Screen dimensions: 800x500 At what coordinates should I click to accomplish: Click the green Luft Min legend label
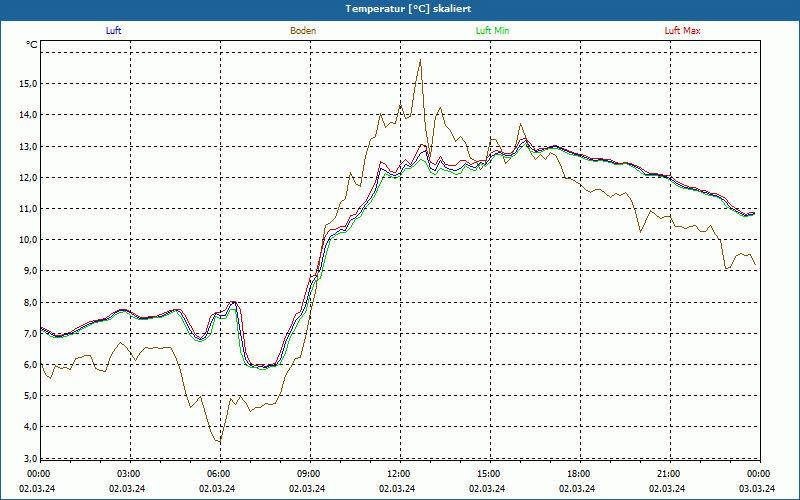tap(492, 31)
